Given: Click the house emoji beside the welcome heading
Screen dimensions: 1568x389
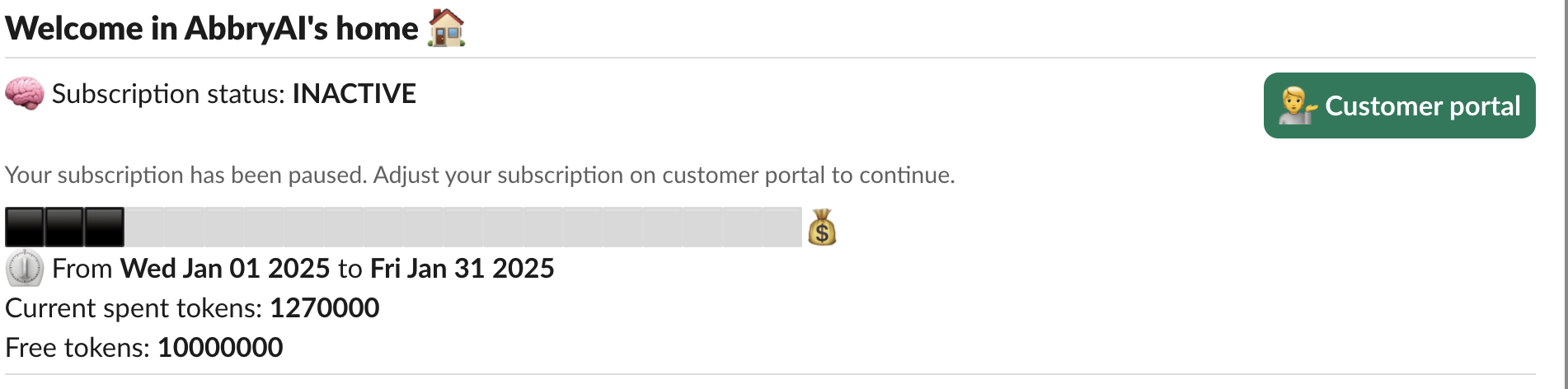Looking at the screenshot, I should pos(446,28).
